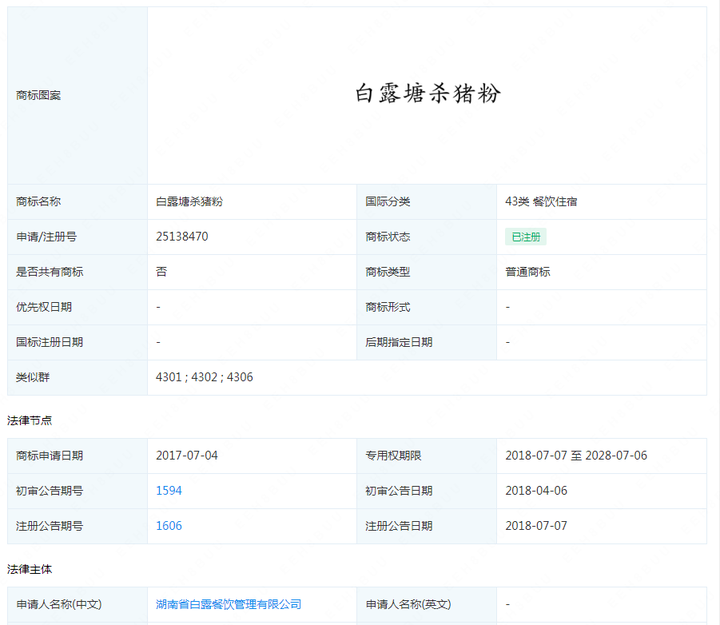This screenshot has width=720, height=625.
Task: Click the registration number 25138470
Action: click(x=182, y=237)
